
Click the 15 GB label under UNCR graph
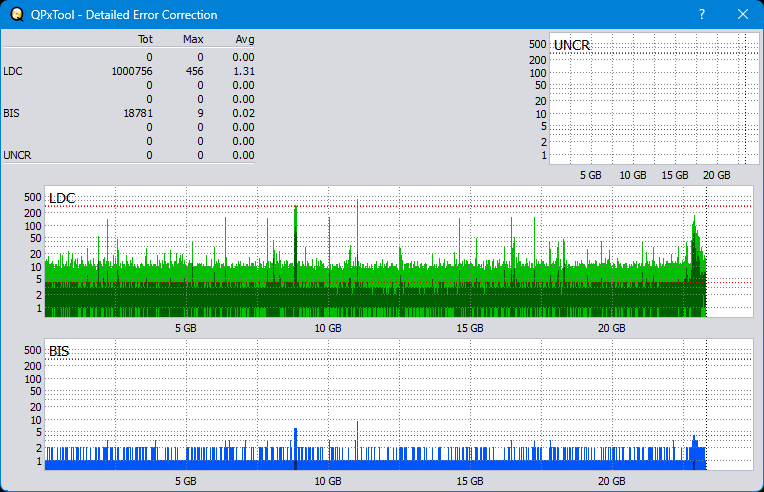point(675,175)
